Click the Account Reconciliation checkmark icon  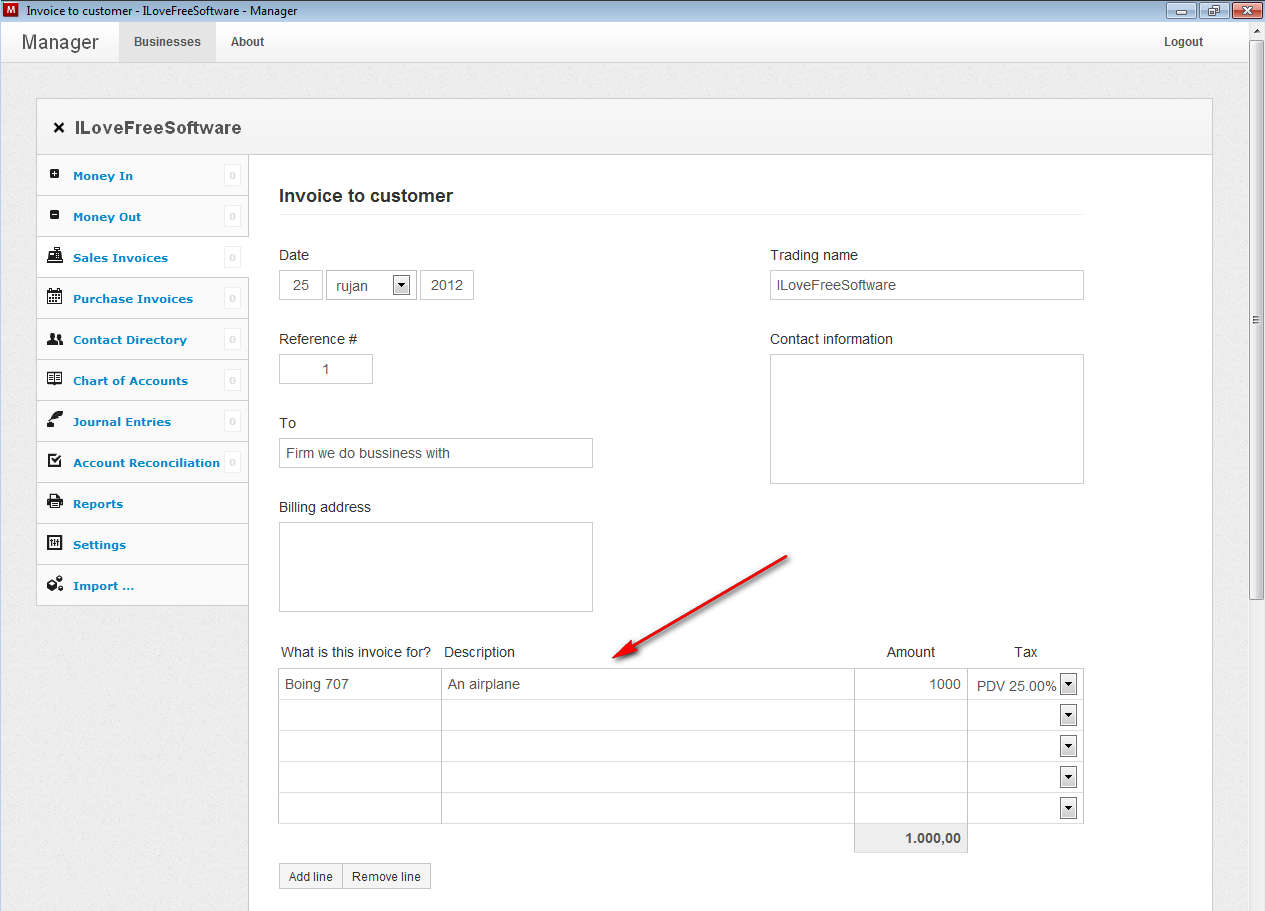[x=55, y=462]
